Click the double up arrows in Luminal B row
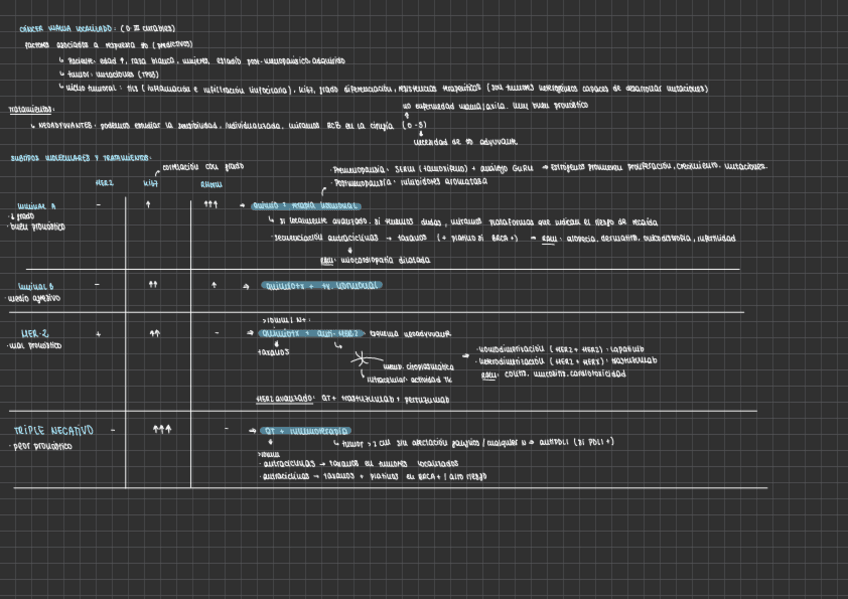 coord(153,285)
